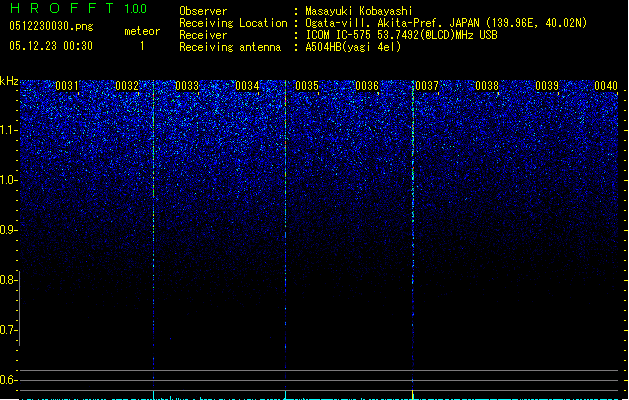Click time marker 0031
Viewport: 629px width, 400px height.
point(67,86)
